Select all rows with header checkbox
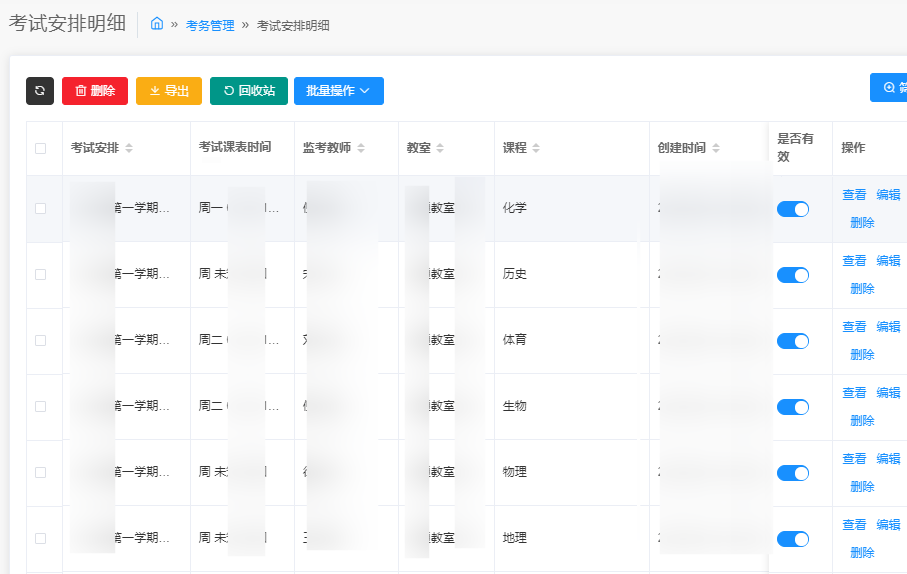This screenshot has height=574, width=907. pos(40,148)
